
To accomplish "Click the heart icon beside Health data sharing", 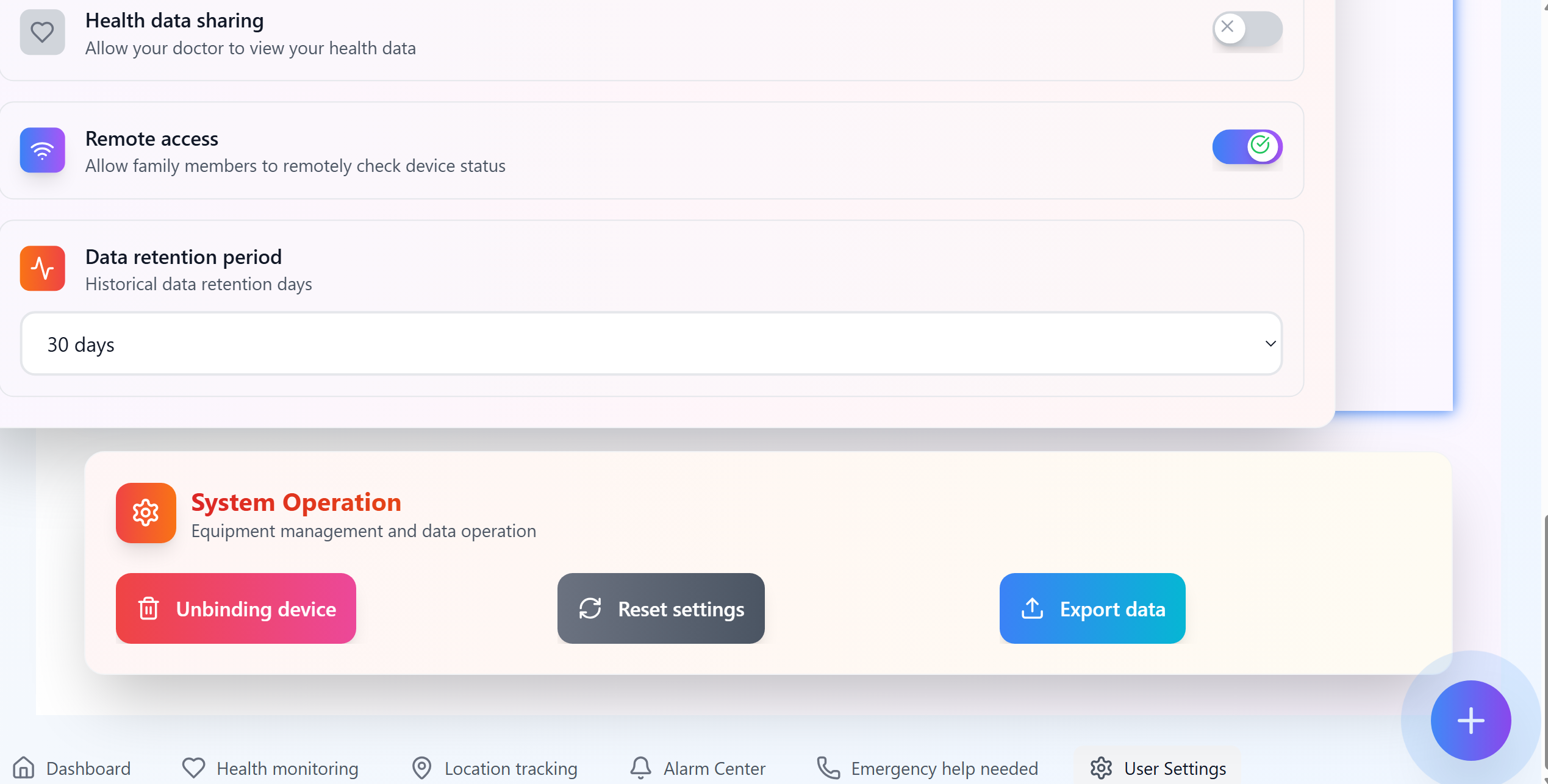I will (x=42, y=32).
